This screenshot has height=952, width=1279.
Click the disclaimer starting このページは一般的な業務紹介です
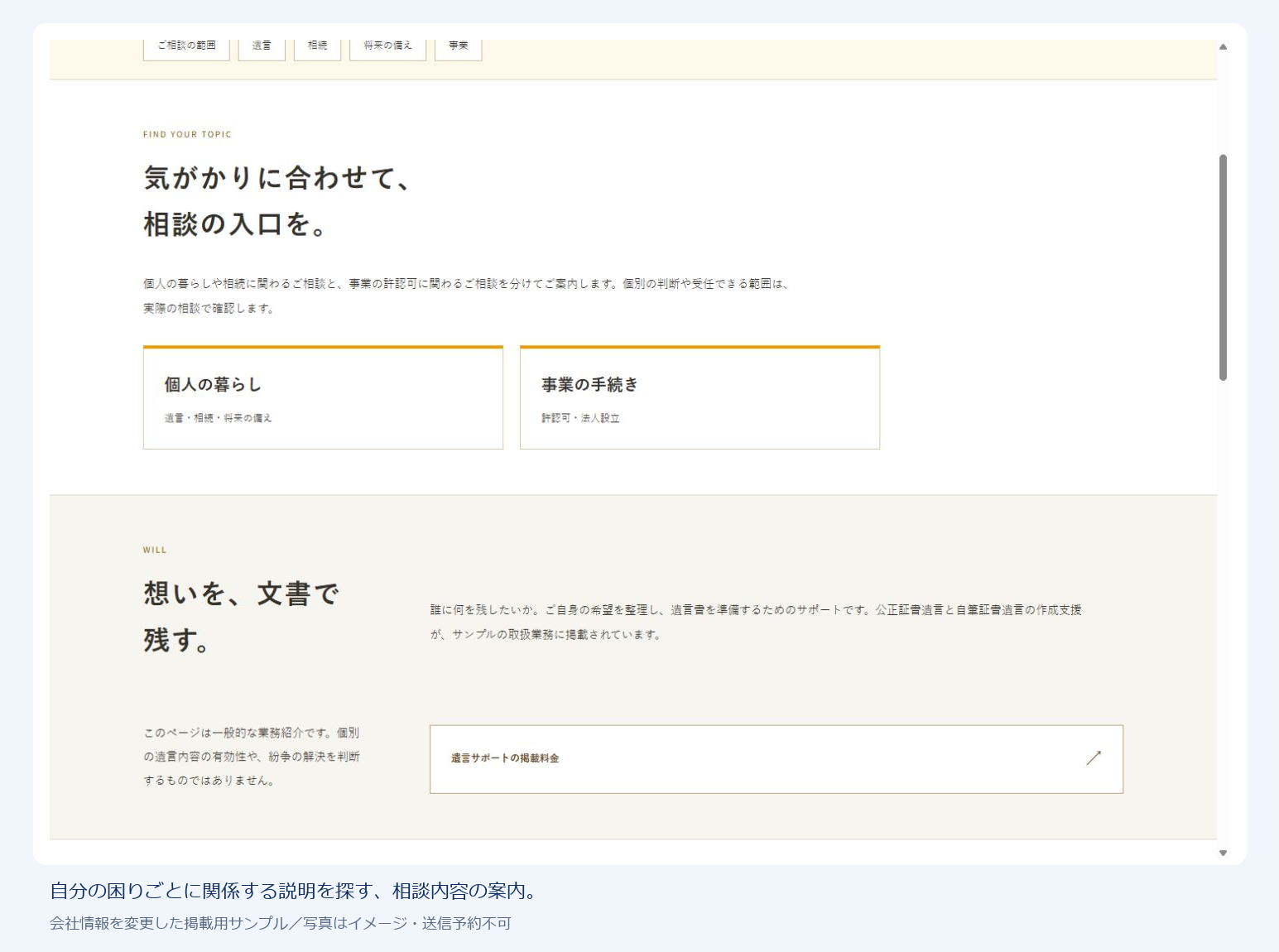point(252,757)
